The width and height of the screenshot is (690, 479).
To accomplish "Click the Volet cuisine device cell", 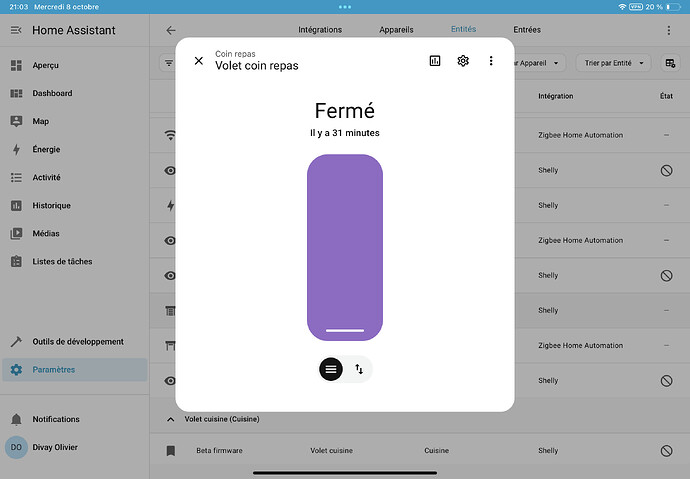I will click(331, 450).
